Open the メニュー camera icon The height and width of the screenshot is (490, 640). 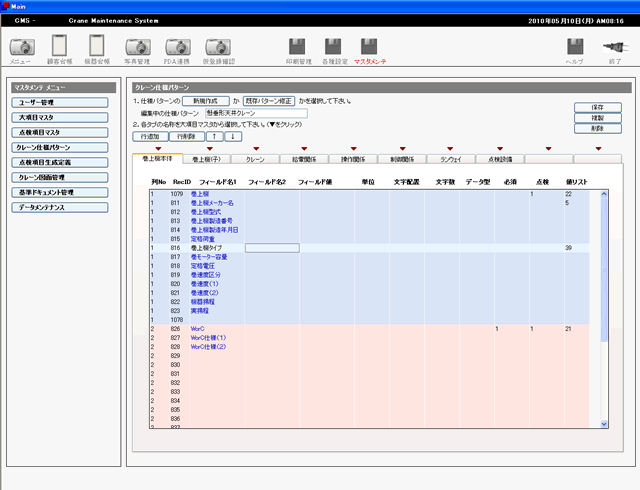pyautogui.click(x=22, y=47)
